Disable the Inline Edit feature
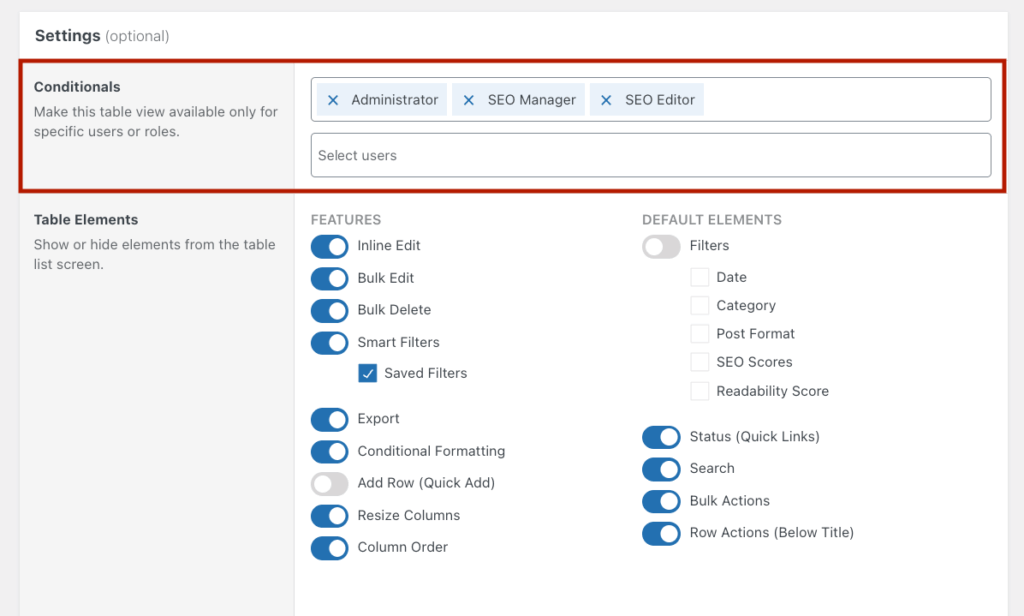The height and width of the screenshot is (616, 1024). click(x=329, y=246)
